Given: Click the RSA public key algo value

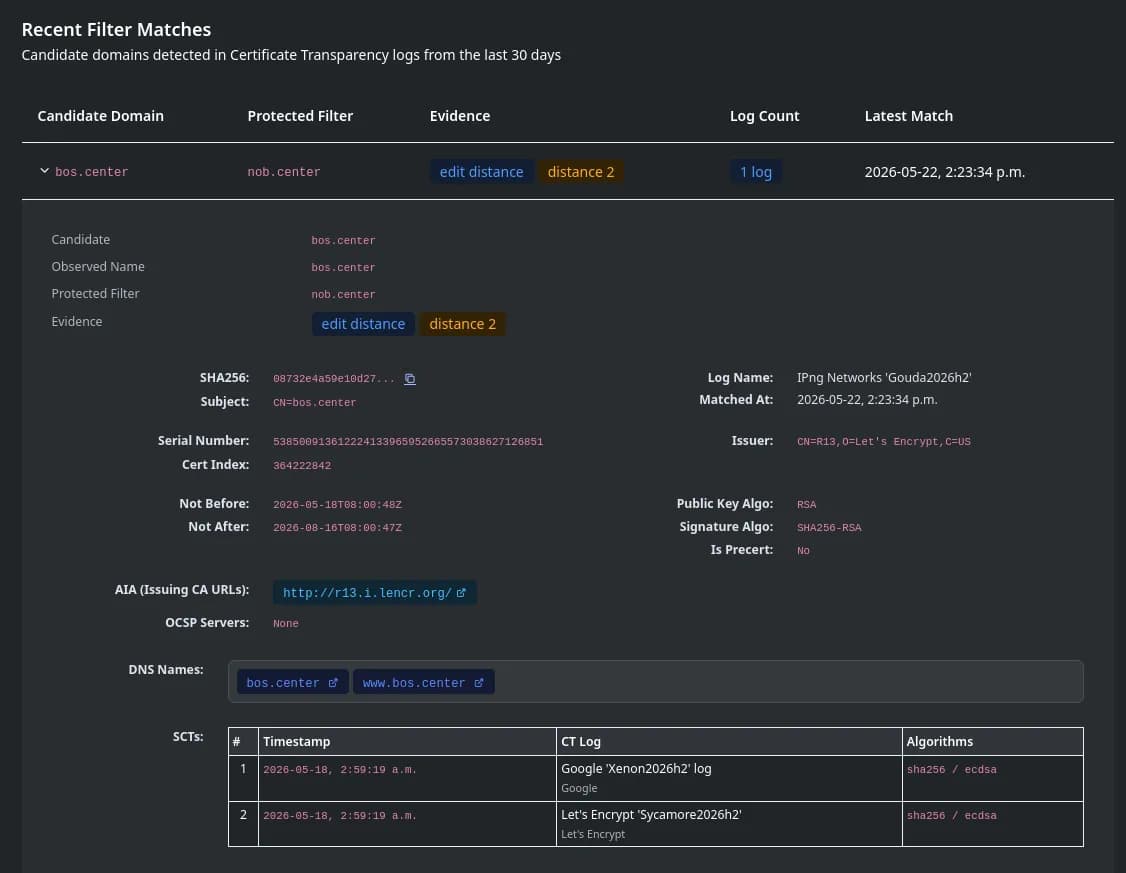Looking at the screenshot, I should click(806, 505).
